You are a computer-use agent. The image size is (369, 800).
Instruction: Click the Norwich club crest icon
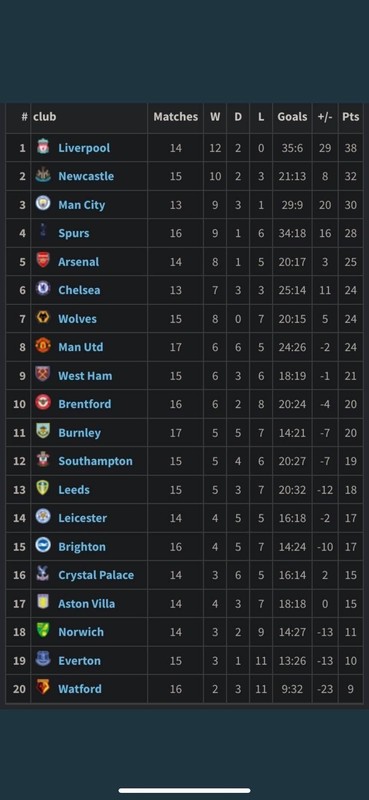pyautogui.click(x=43, y=631)
